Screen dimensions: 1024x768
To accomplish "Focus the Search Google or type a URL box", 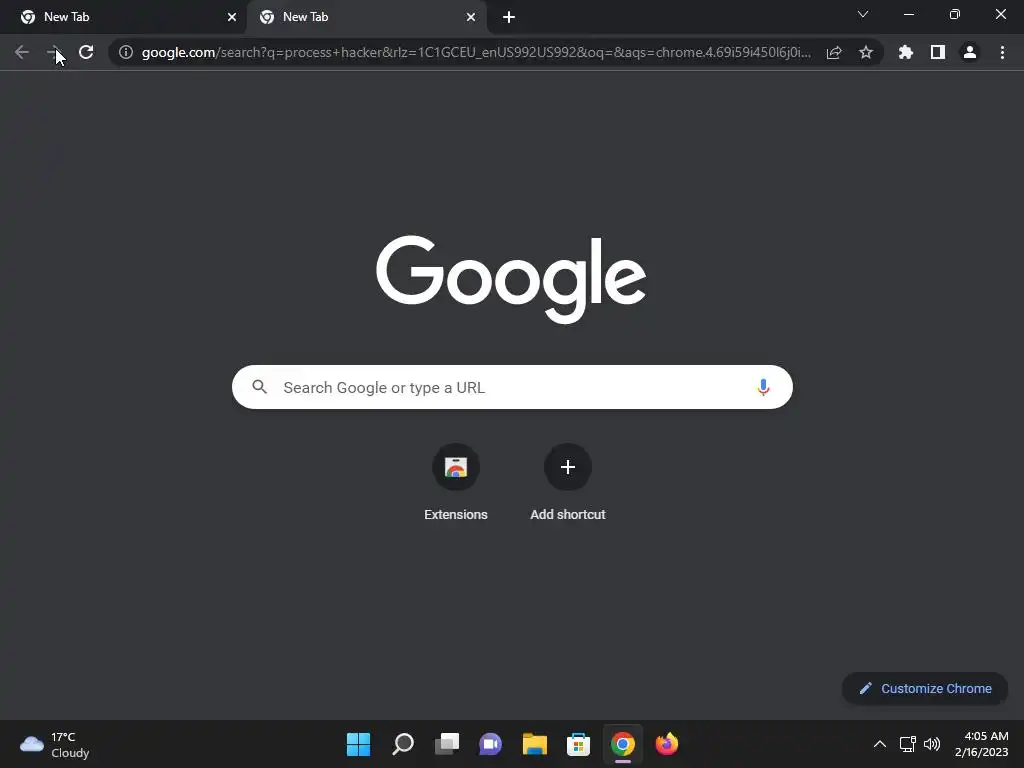I will pyautogui.click(x=512, y=387).
